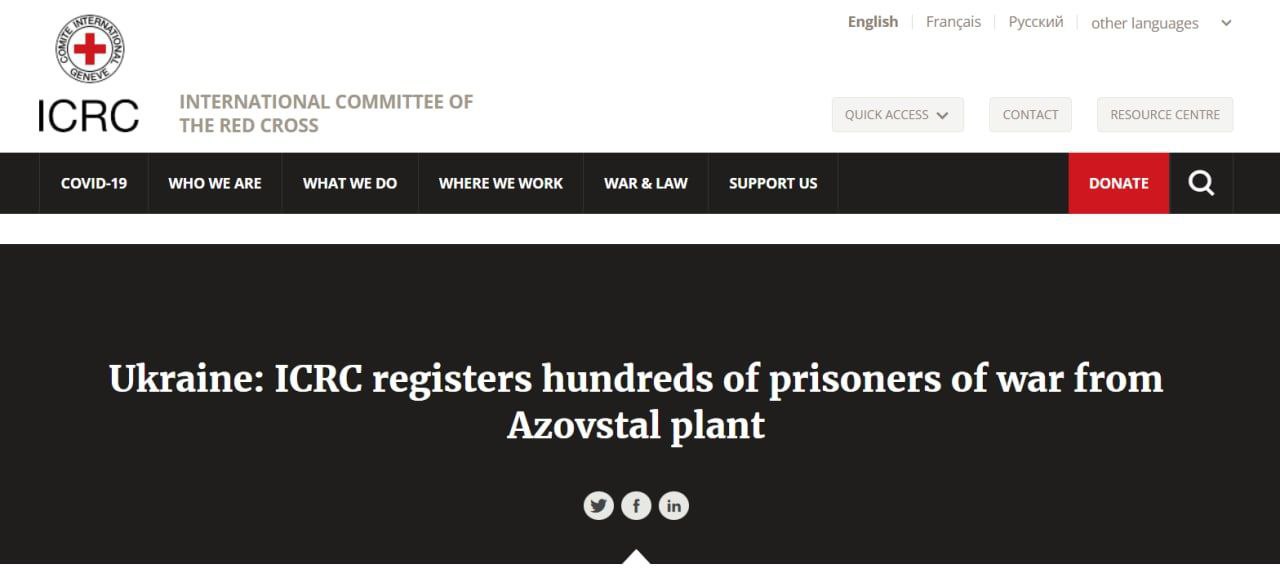Click the Contact button
This screenshot has height=573, width=1280.
click(x=1030, y=115)
